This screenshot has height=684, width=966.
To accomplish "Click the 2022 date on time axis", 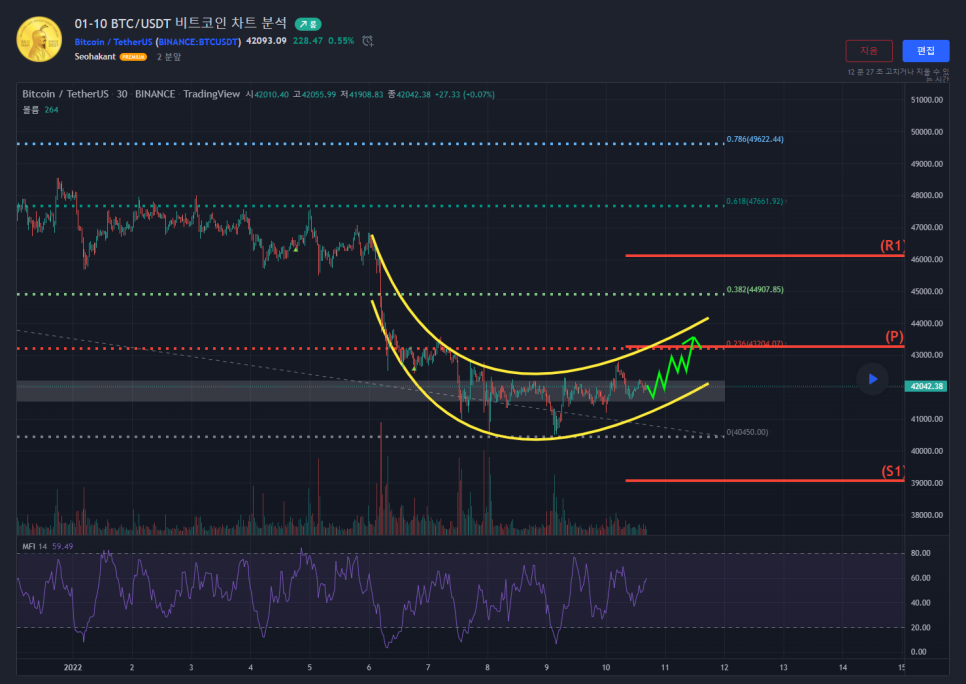I will tap(72, 666).
